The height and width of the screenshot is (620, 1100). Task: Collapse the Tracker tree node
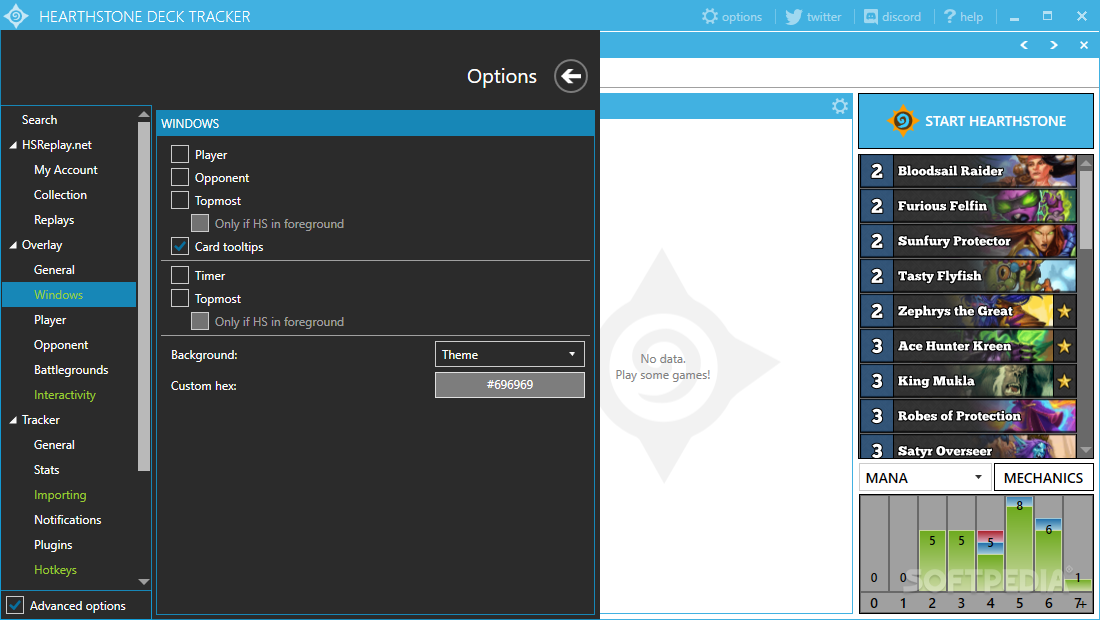(13, 420)
